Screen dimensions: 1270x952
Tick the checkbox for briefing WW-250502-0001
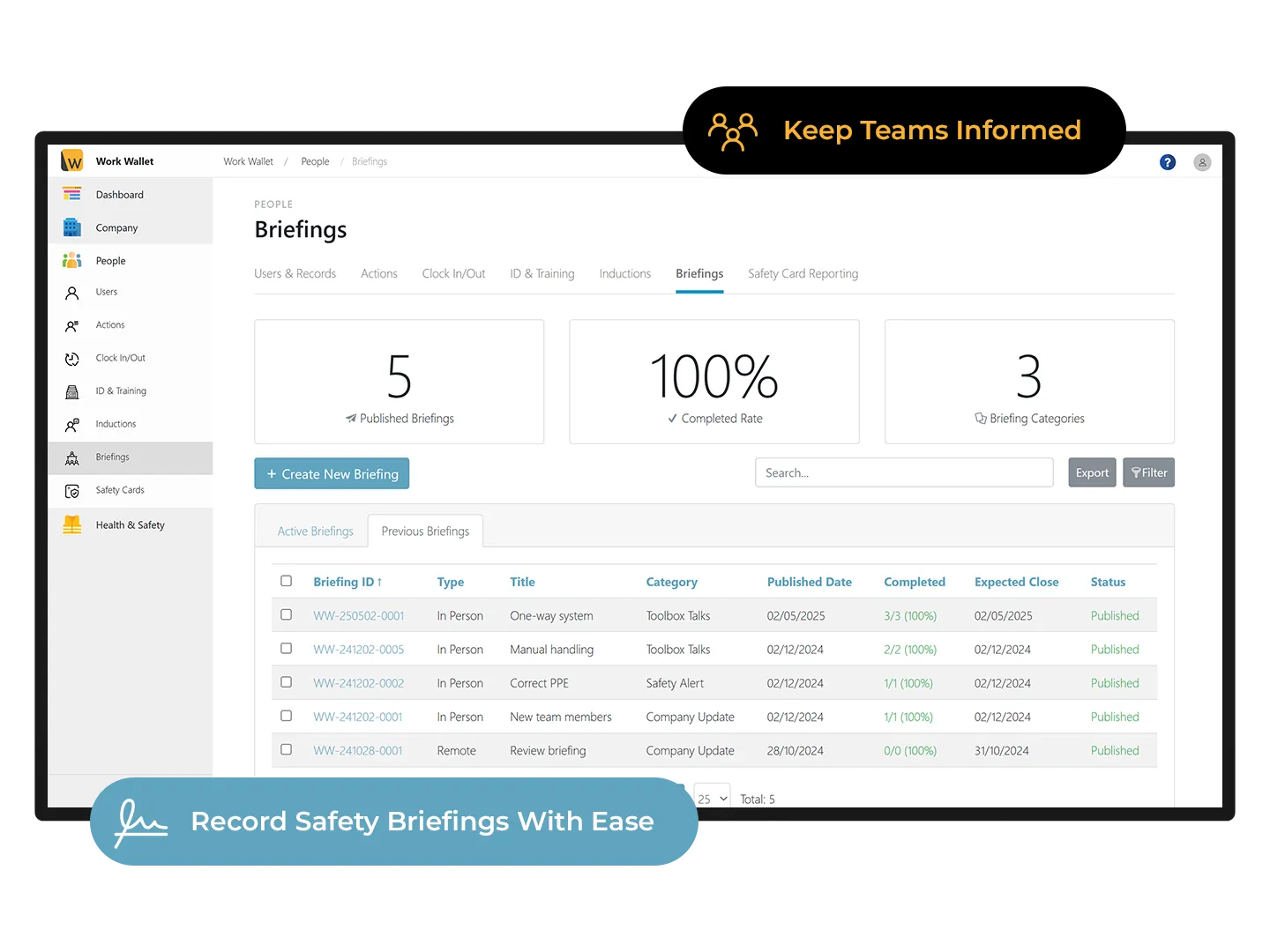point(286,614)
